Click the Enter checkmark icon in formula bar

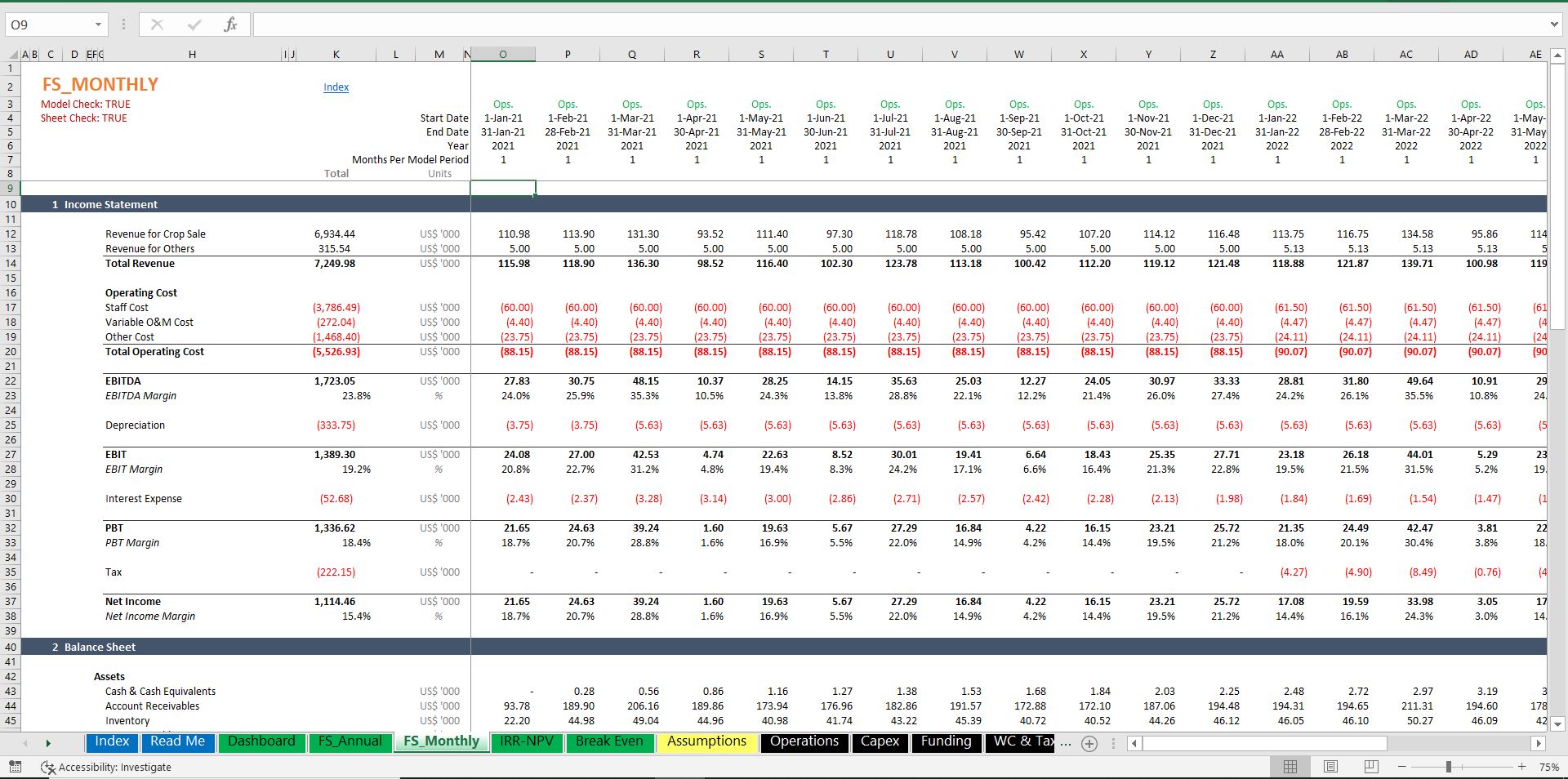194,24
